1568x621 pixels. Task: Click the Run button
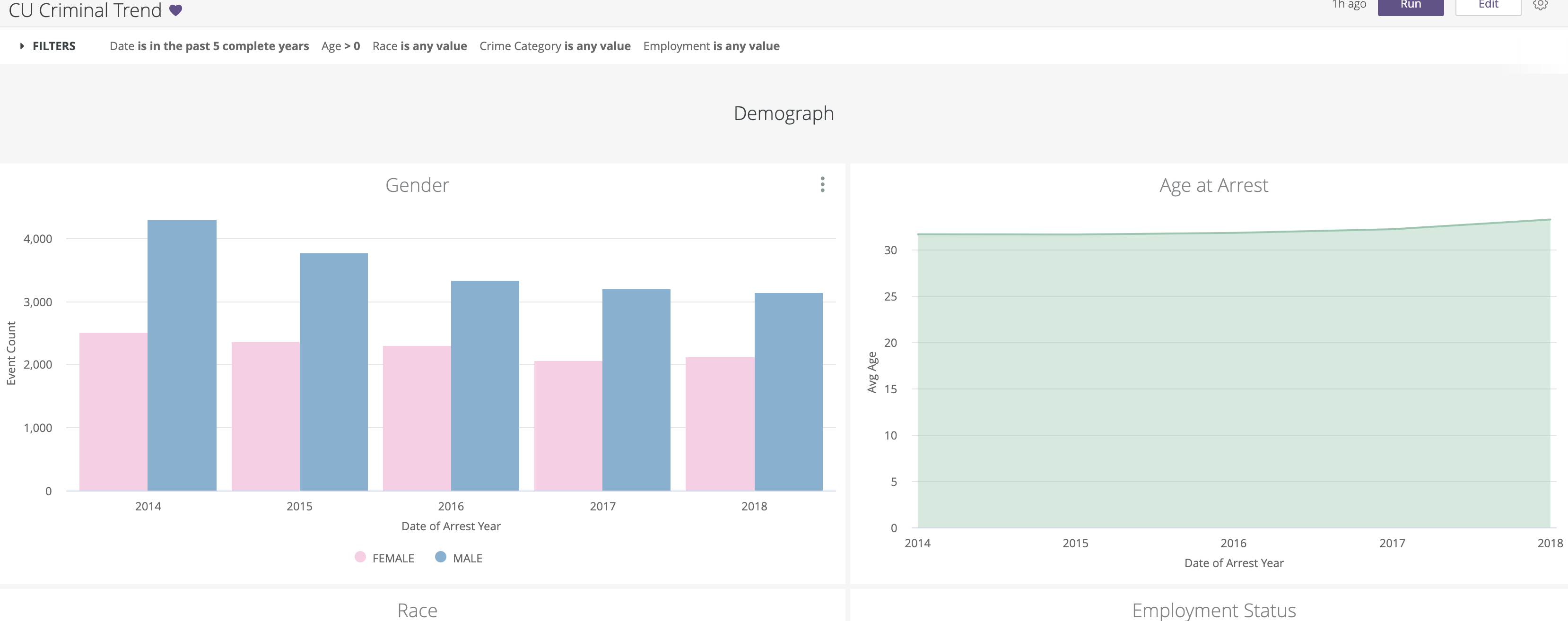click(1411, 6)
